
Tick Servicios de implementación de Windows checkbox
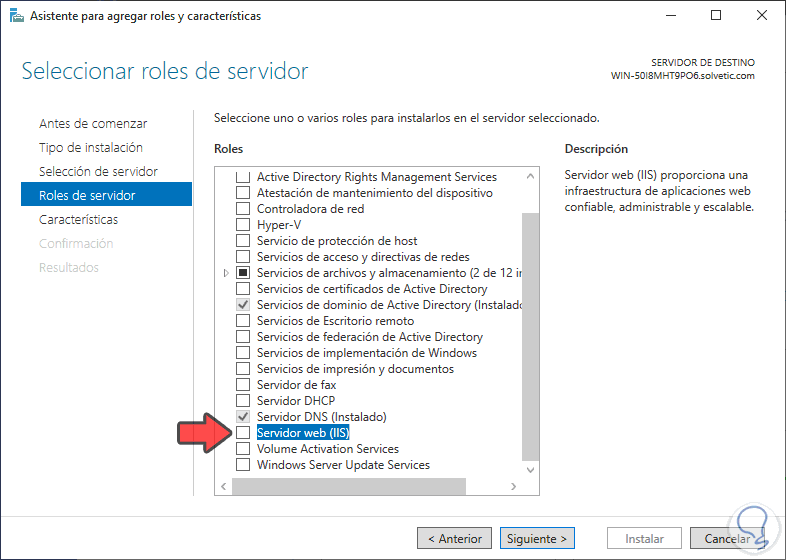point(243,353)
